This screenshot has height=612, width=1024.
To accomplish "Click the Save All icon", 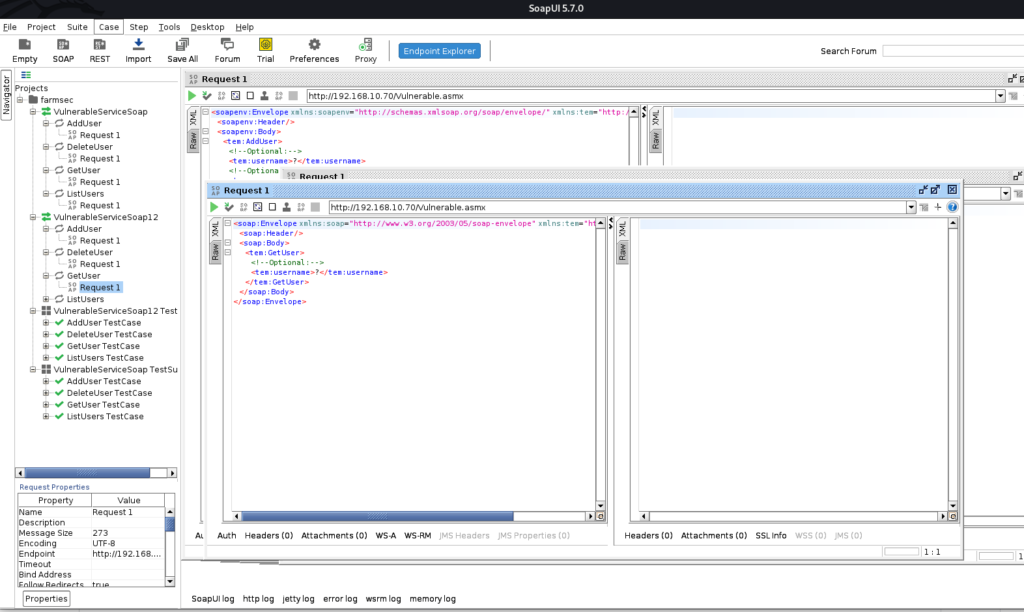I will [182, 45].
